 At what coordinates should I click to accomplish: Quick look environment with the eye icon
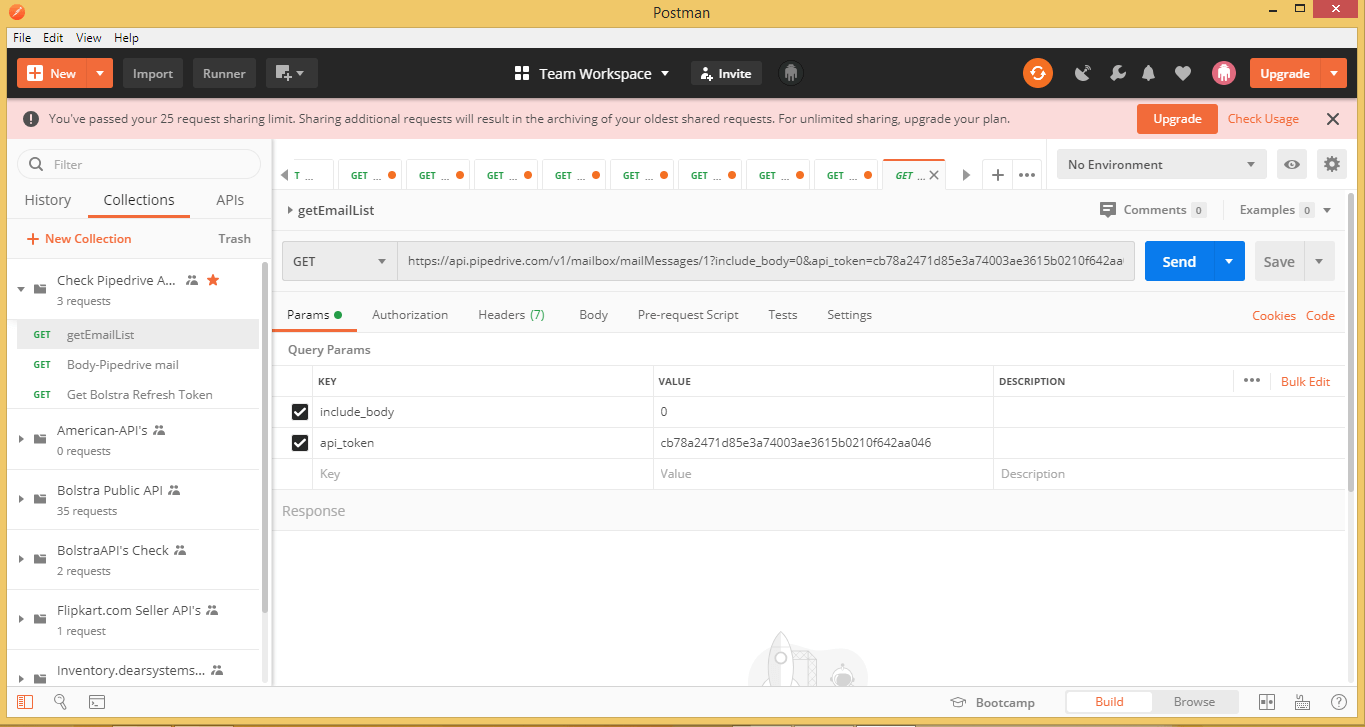[1291, 164]
